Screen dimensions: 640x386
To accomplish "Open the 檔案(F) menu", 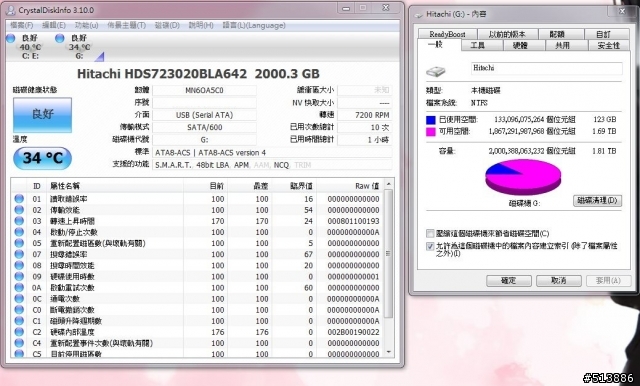I will coord(21,25).
